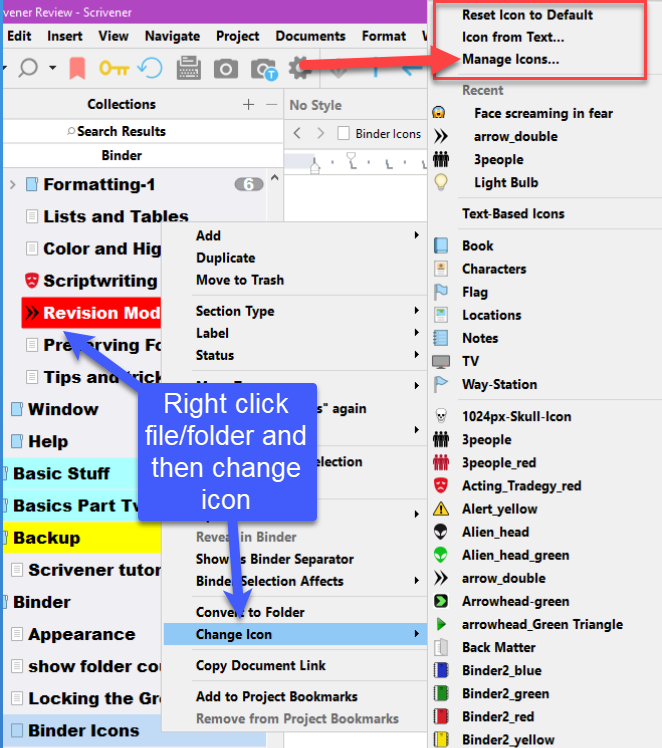662x748 pixels.
Task: Toggle the checkbox beside Binder Icons title
Action: [343, 133]
